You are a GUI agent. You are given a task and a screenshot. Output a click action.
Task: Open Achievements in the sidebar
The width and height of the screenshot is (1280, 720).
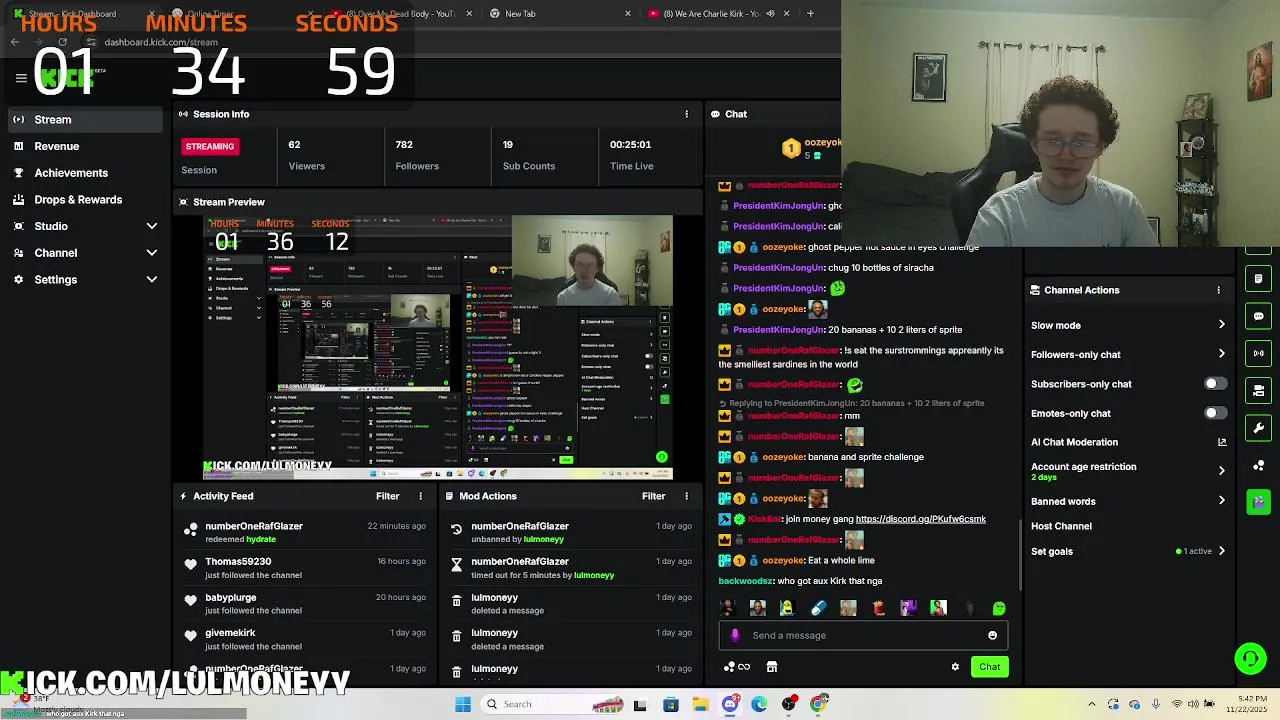click(x=83, y=173)
